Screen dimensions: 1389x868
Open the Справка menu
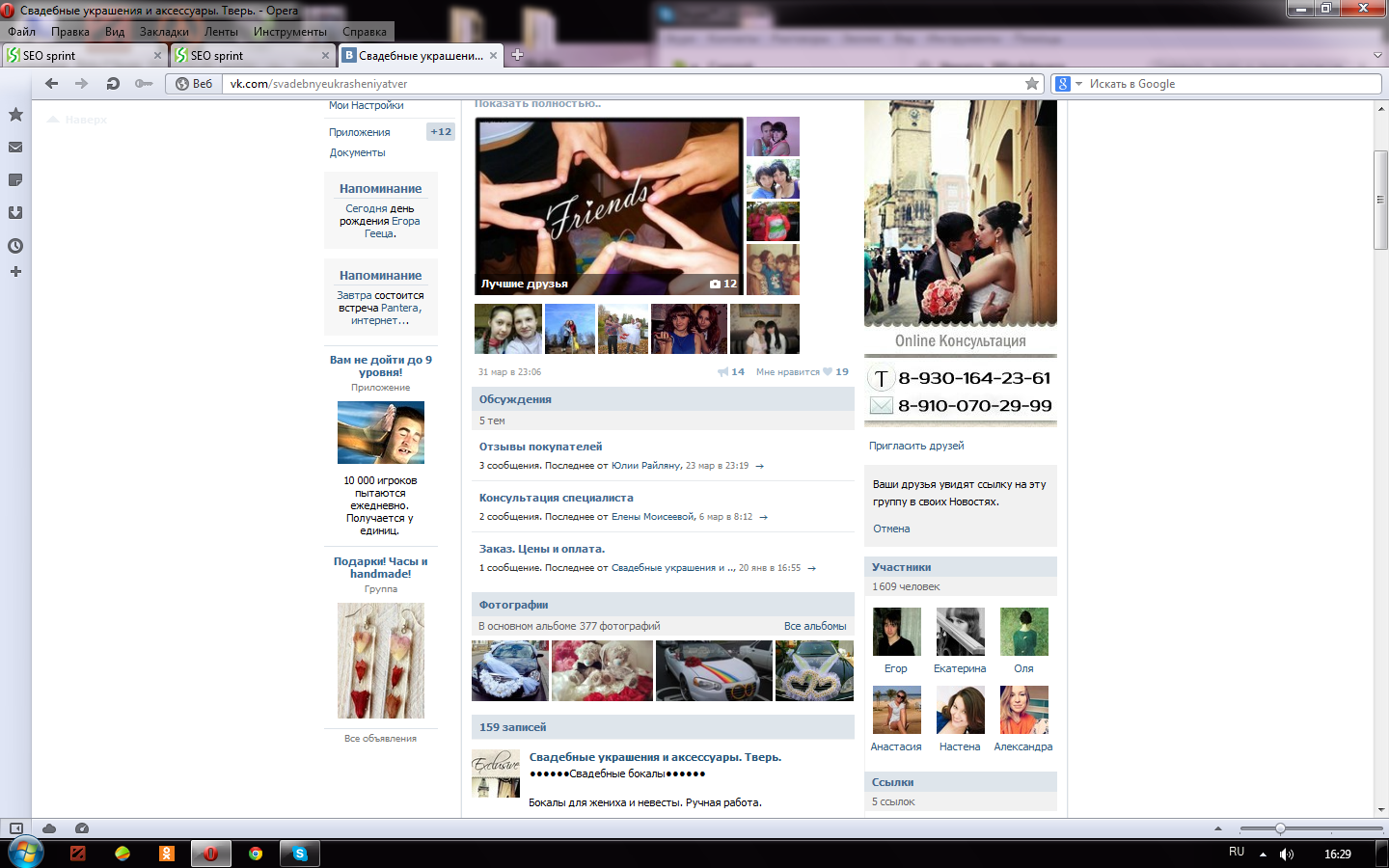(365, 32)
